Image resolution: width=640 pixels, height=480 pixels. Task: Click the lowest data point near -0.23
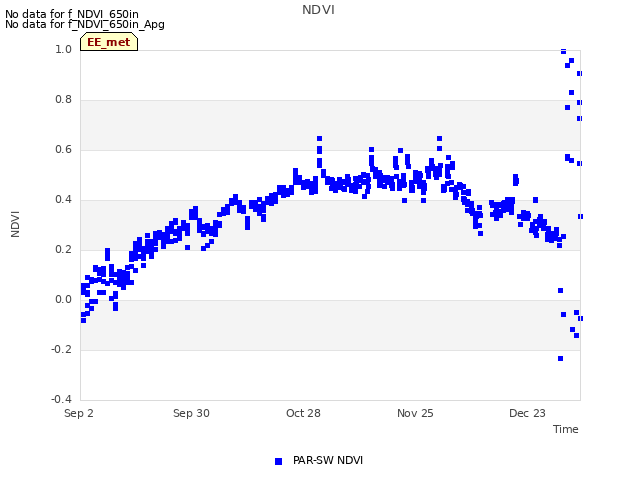pos(560,358)
